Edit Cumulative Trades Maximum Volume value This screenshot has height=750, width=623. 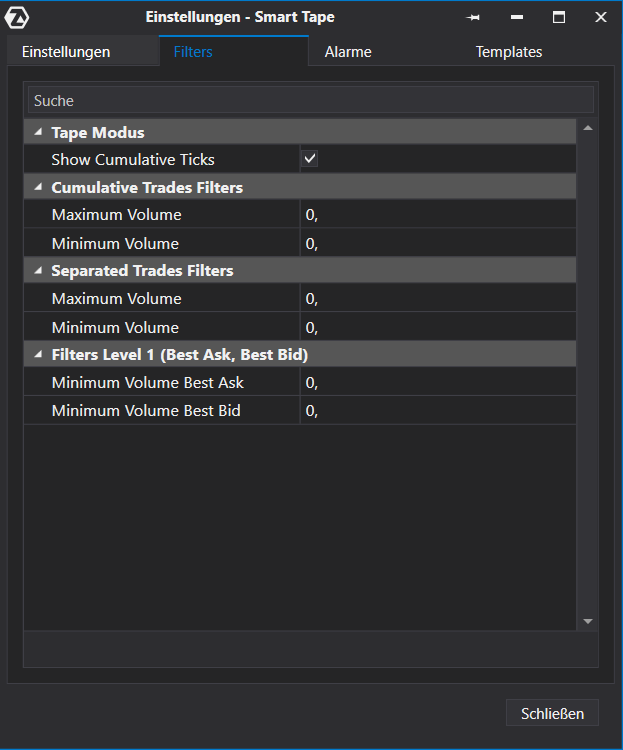pyautogui.click(x=438, y=214)
